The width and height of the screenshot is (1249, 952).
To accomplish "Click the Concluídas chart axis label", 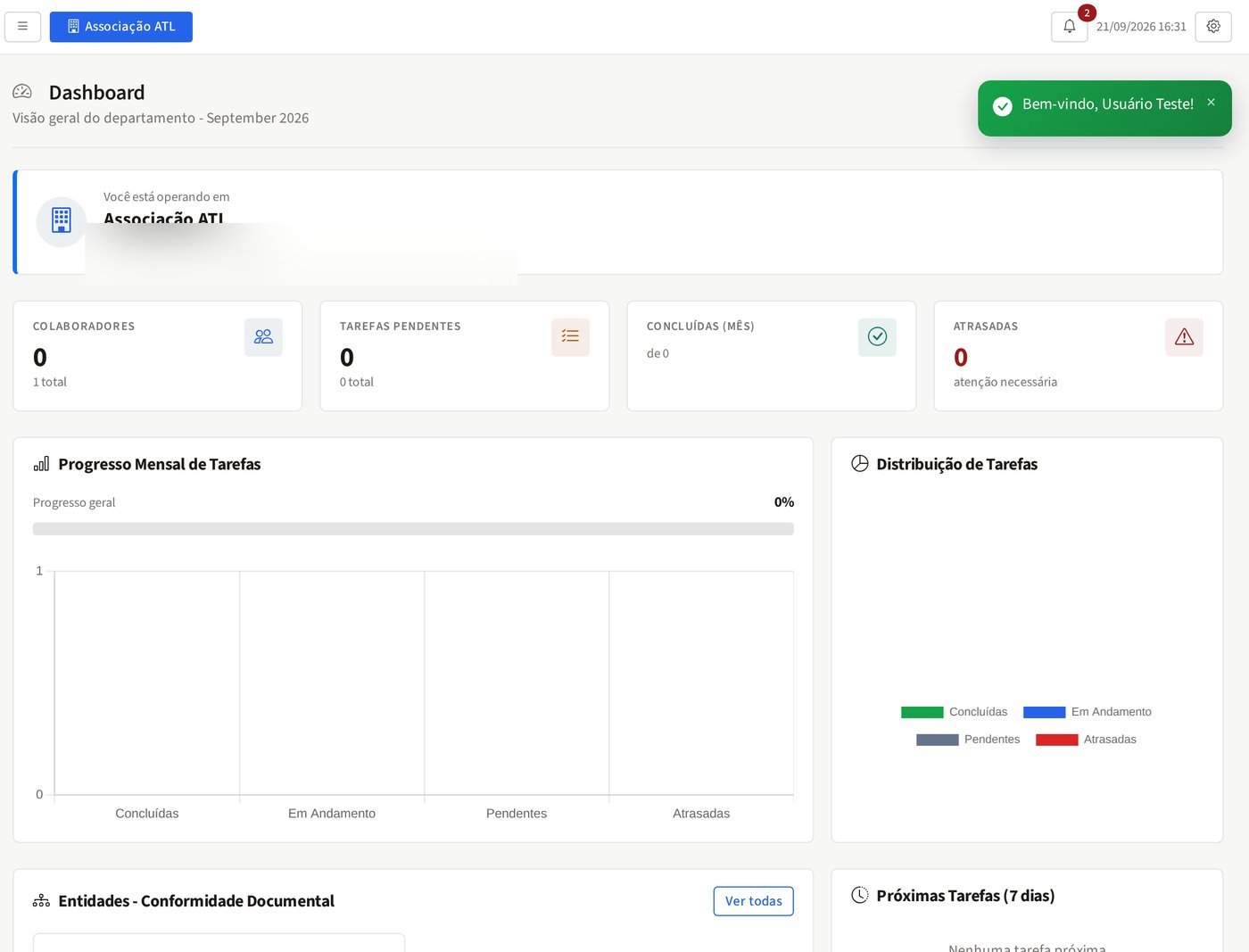I will click(x=147, y=814).
